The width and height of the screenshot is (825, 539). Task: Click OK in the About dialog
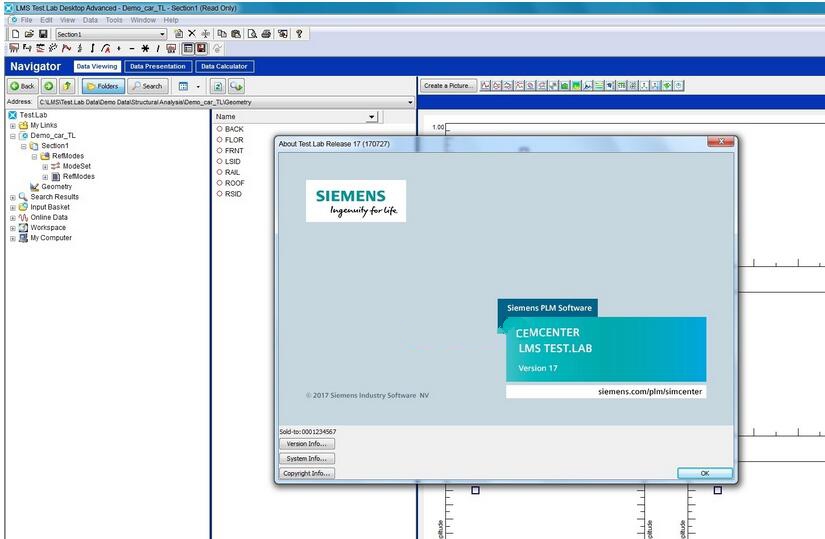(x=705, y=473)
